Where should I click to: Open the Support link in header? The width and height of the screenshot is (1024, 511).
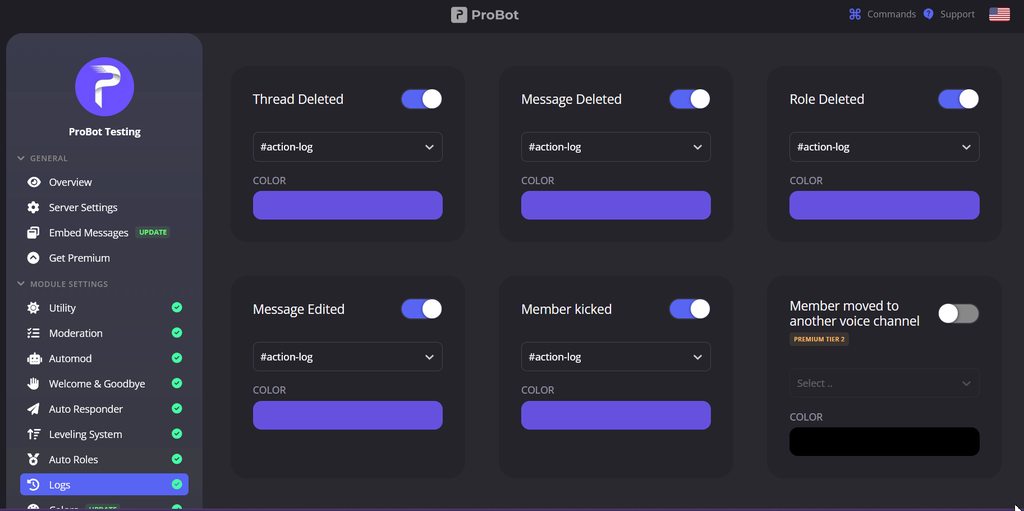(949, 14)
